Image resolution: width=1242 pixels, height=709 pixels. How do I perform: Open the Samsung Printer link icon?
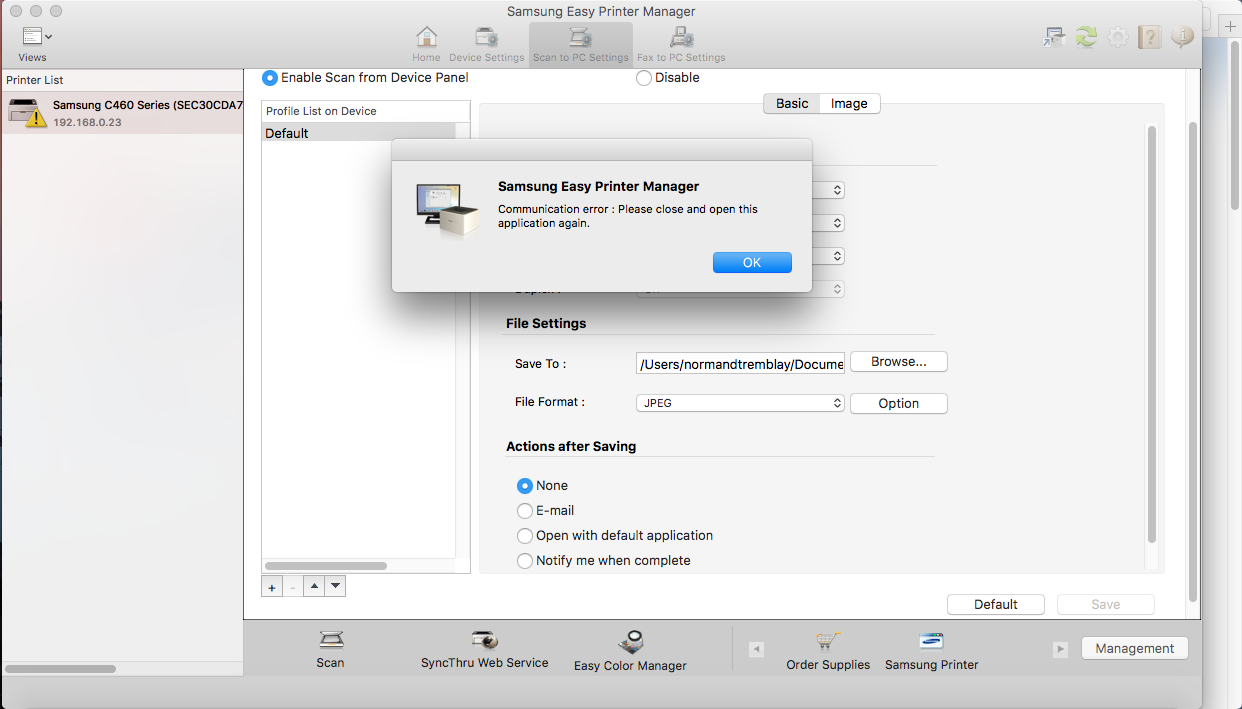(x=931, y=641)
